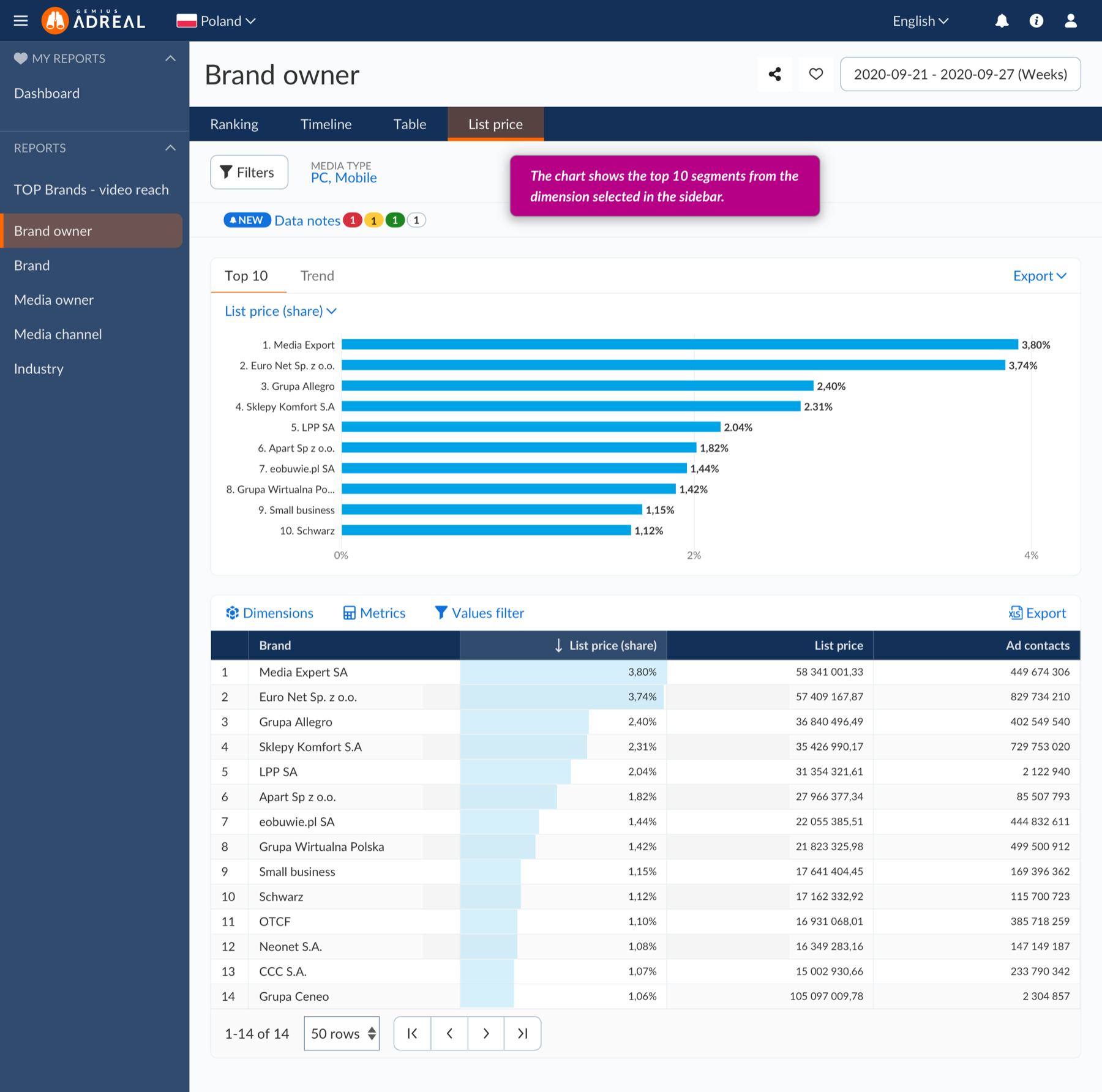Viewport: 1102px width, 1092px height.
Task: Share this Brand owner report
Action: tap(774, 74)
